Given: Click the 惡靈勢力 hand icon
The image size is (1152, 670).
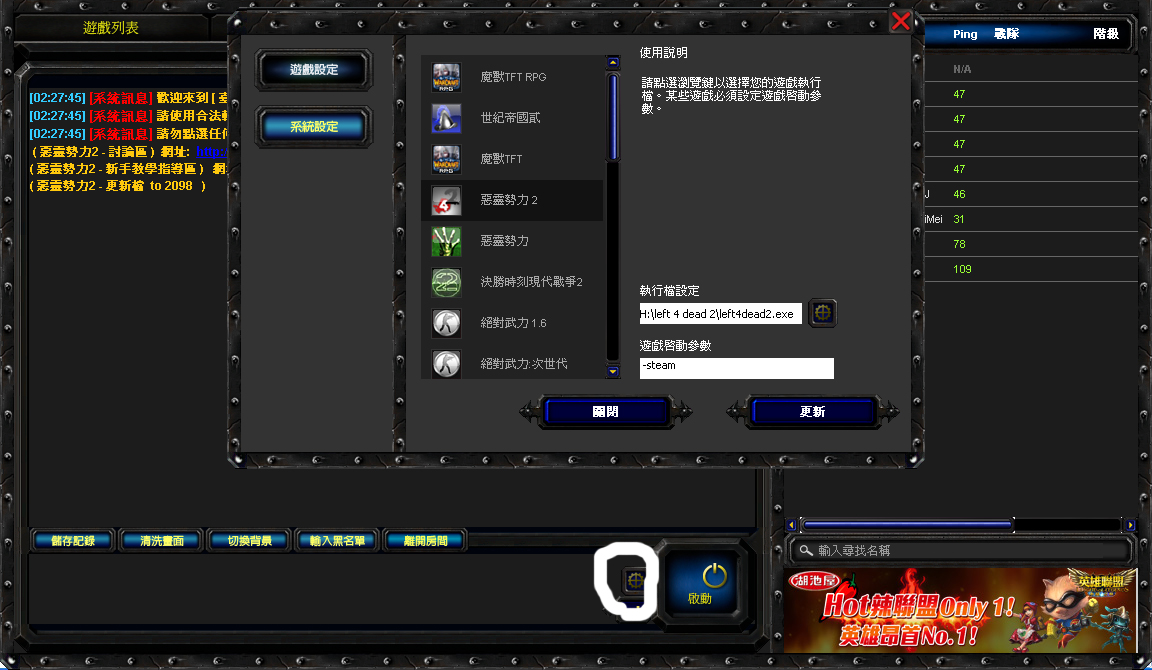Looking at the screenshot, I should pos(446,242).
